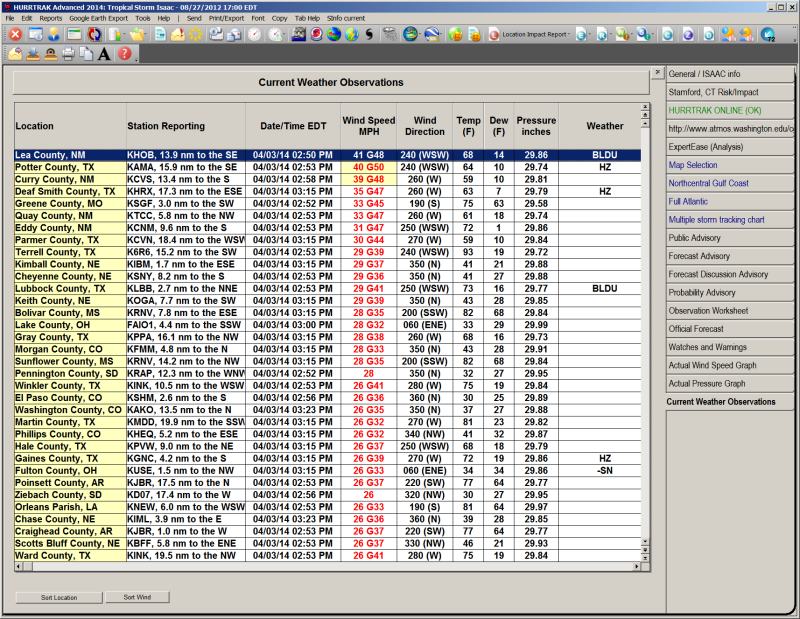Click the open folder toolbar icon
Screen dimensions: 800x619
pos(137,34)
